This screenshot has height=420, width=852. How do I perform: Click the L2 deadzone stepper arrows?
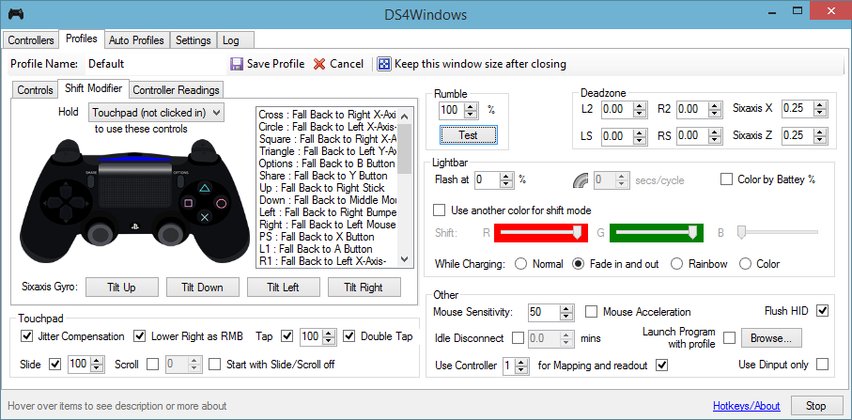click(641, 109)
